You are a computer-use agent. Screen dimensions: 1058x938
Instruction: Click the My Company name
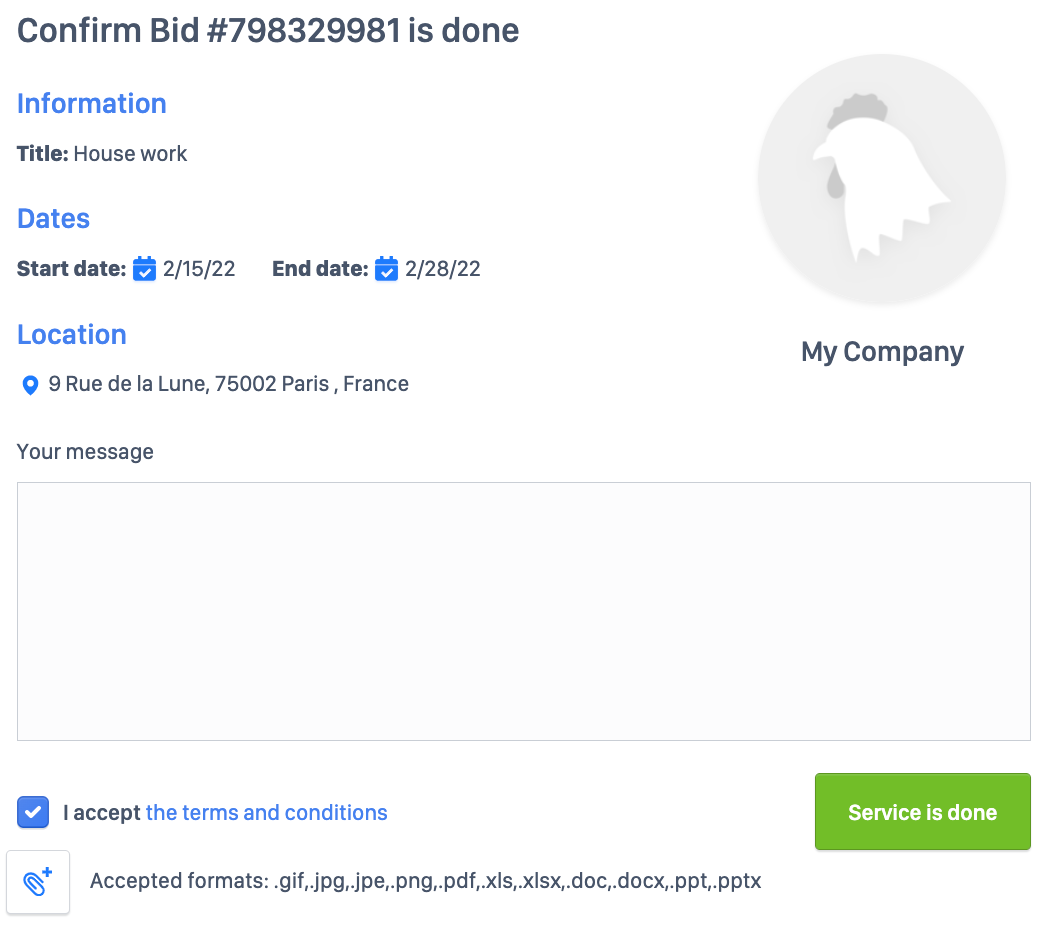tap(882, 352)
